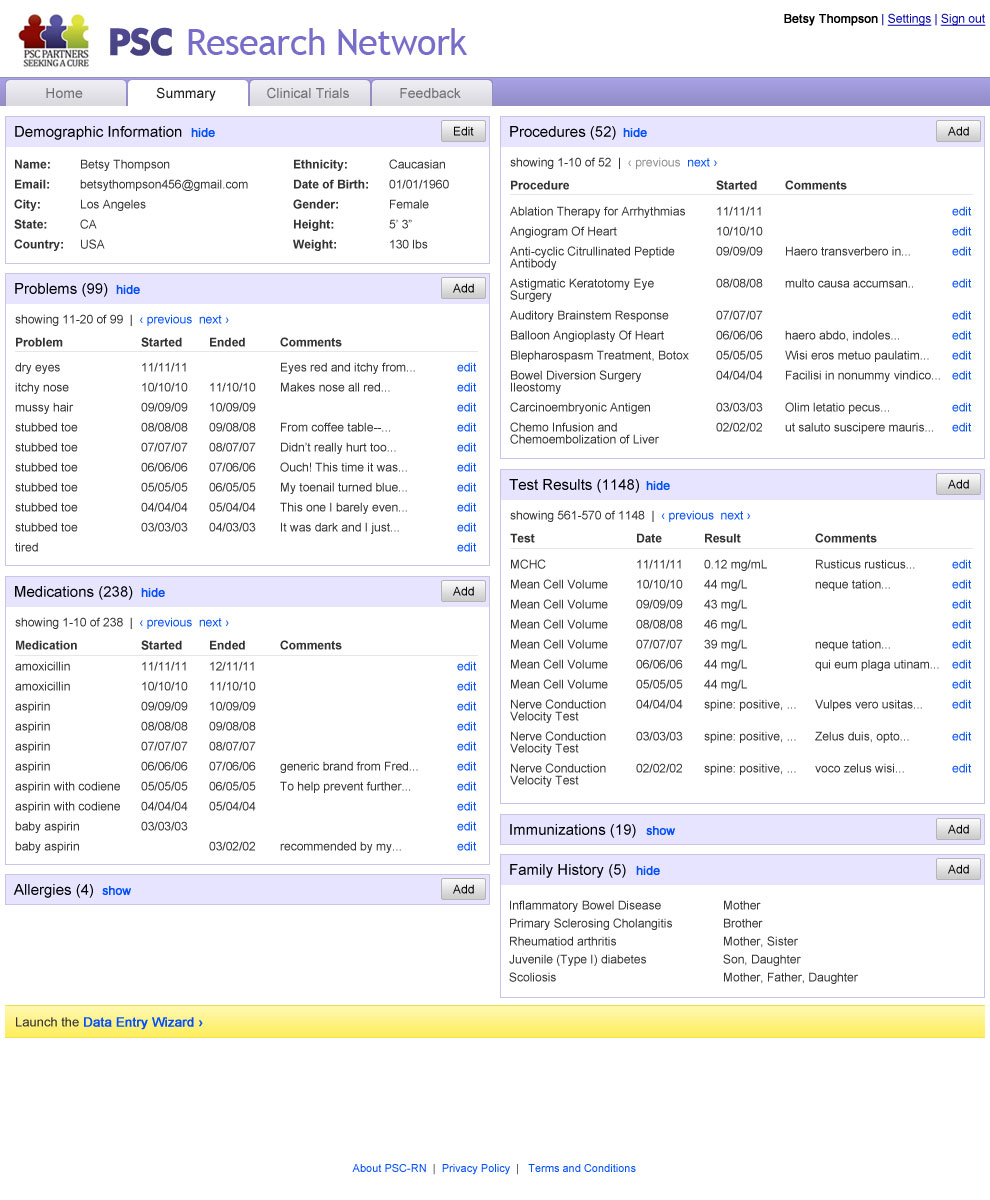The width and height of the screenshot is (990, 1200).
Task: Expand the Immunizations section
Action: pyautogui.click(x=660, y=831)
